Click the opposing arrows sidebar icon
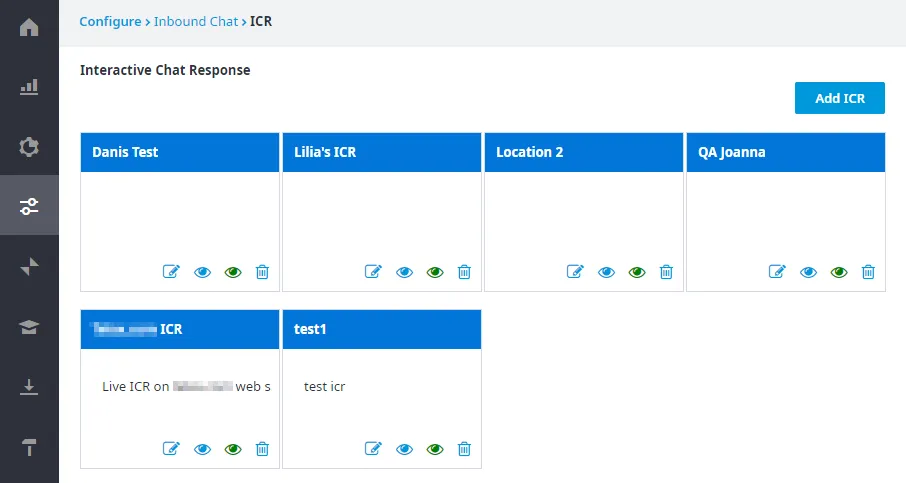Viewport: 906px width, 483px height. click(29, 266)
